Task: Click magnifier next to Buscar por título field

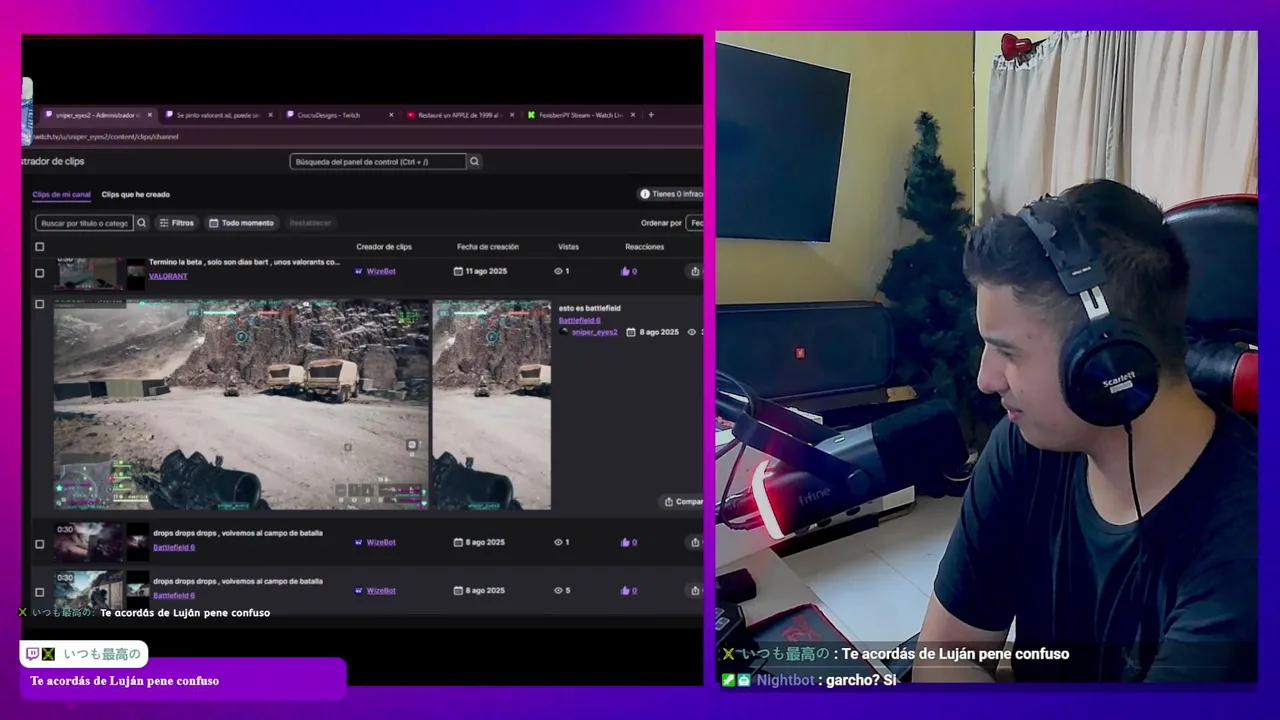Action: pos(142,223)
